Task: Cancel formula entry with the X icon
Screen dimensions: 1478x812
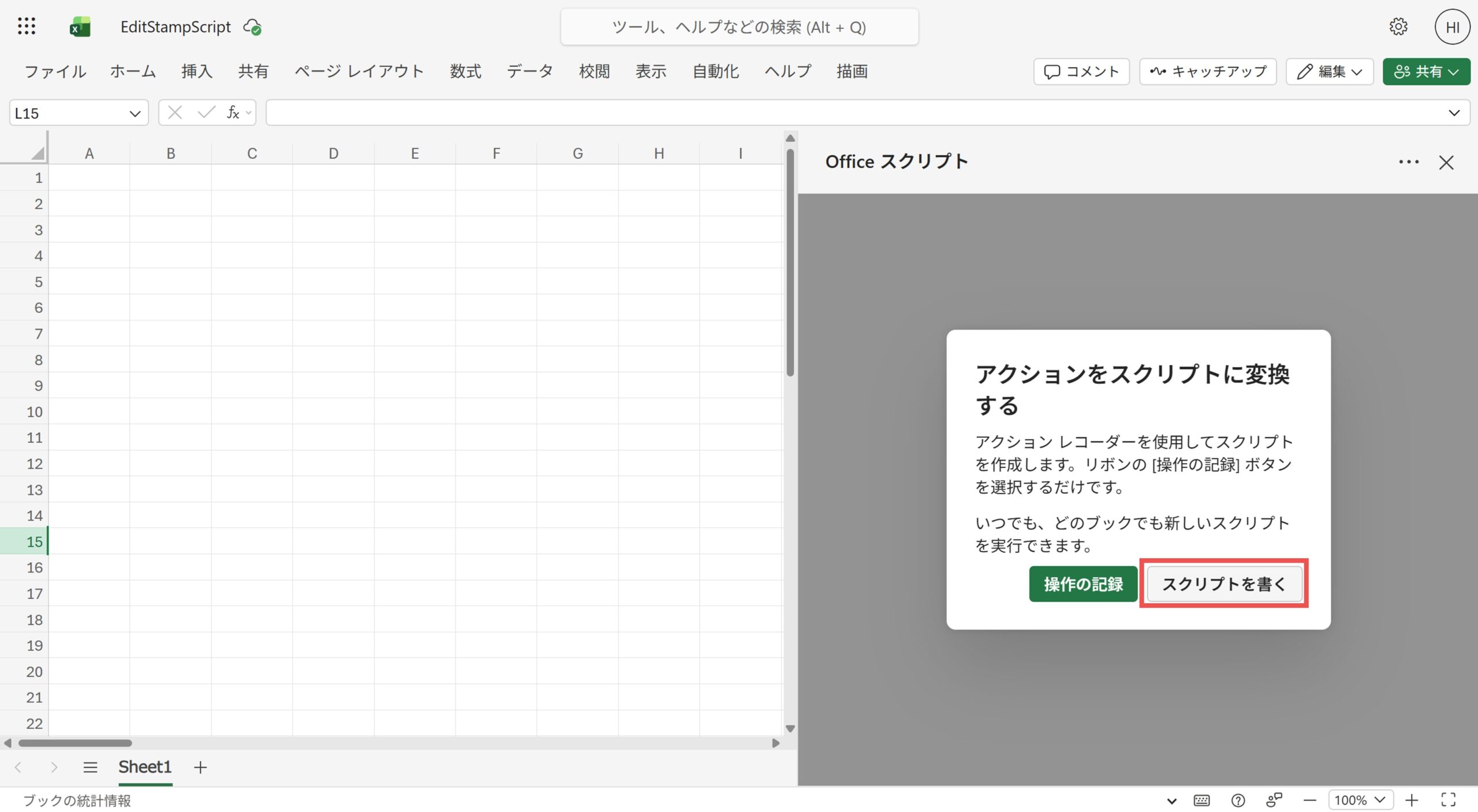Action: 174,113
